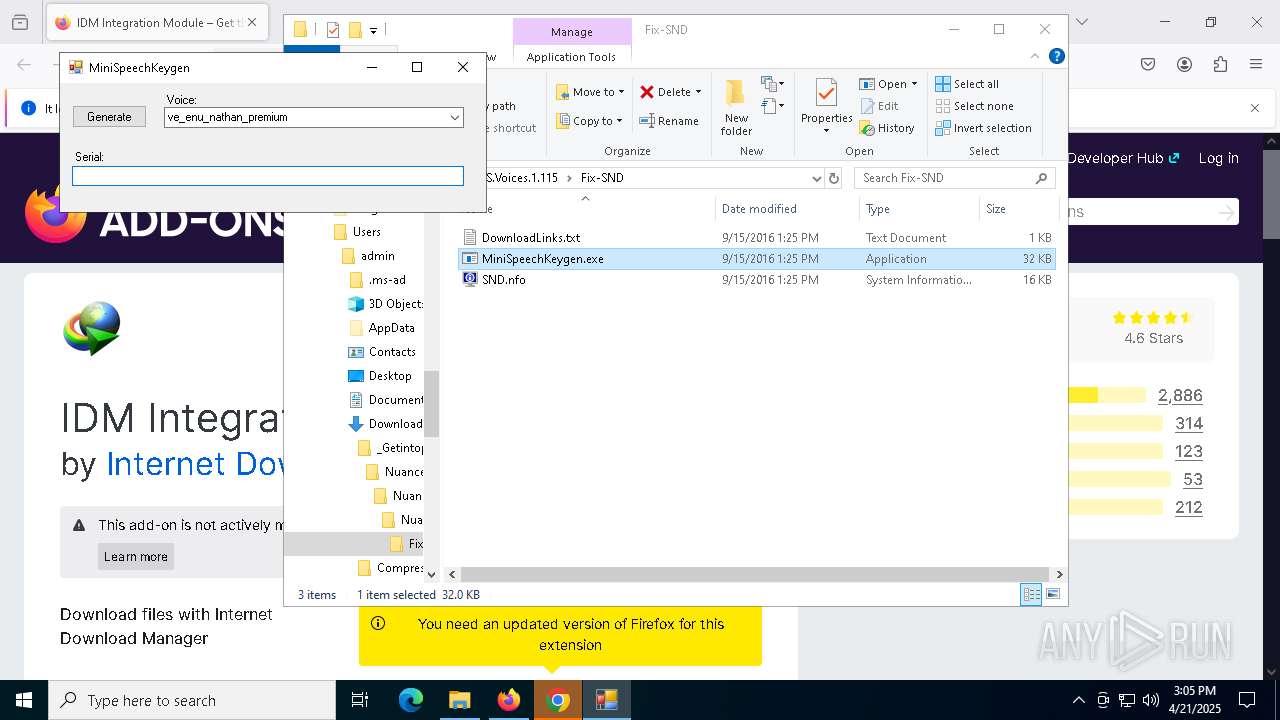
Task: Click the red Delete icon in ribbon
Action: [x=647, y=92]
